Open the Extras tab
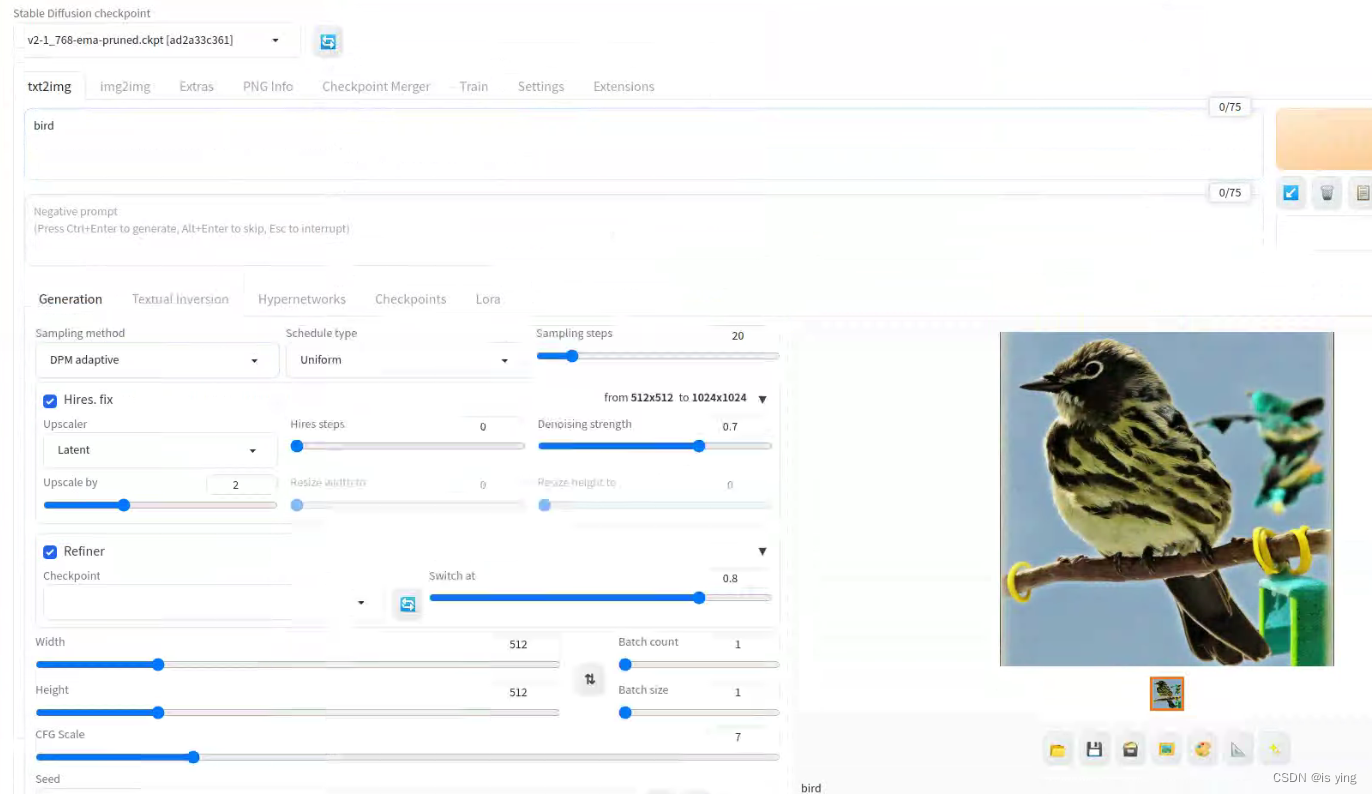This screenshot has height=794, width=1372. pyautogui.click(x=196, y=86)
